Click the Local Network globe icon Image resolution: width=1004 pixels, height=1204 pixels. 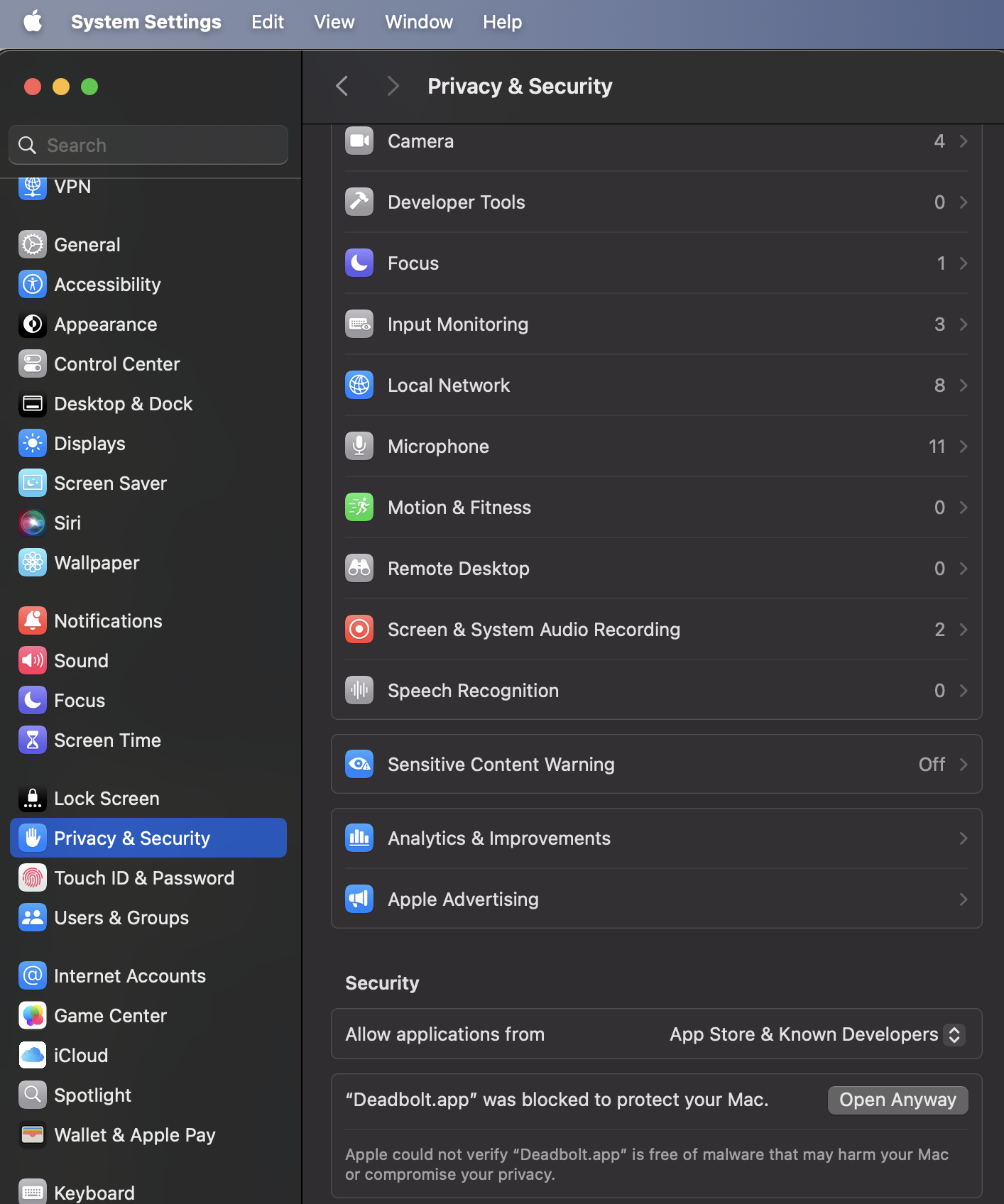pyautogui.click(x=359, y=385)
